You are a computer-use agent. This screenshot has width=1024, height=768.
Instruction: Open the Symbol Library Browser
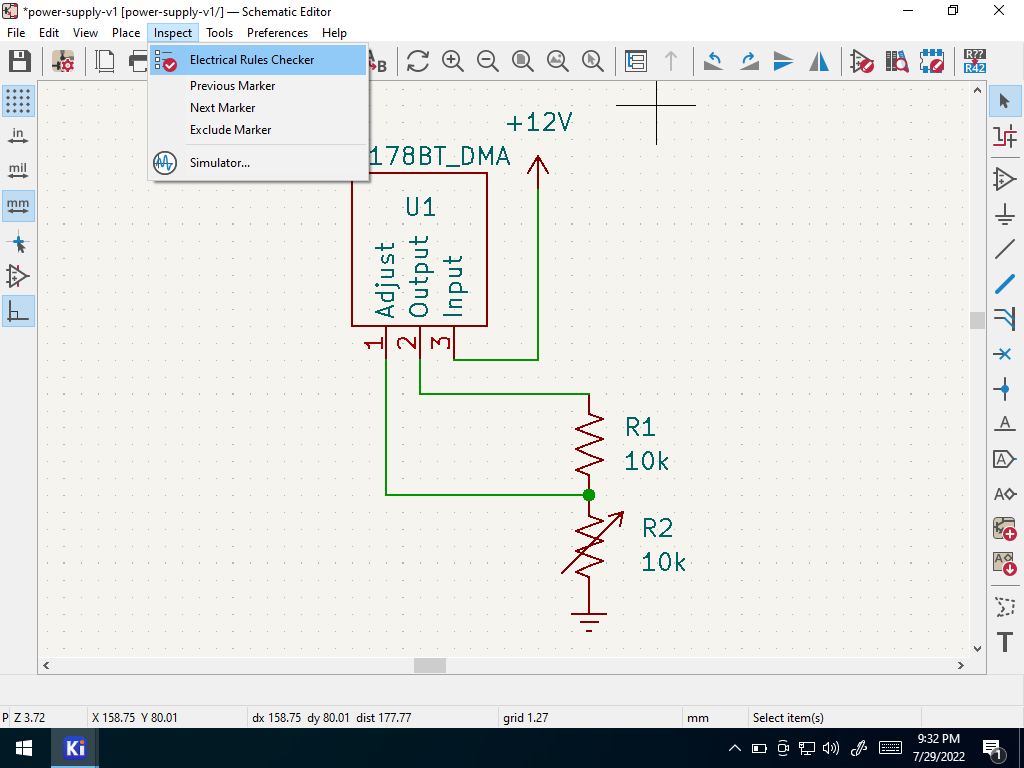(897, 61)
